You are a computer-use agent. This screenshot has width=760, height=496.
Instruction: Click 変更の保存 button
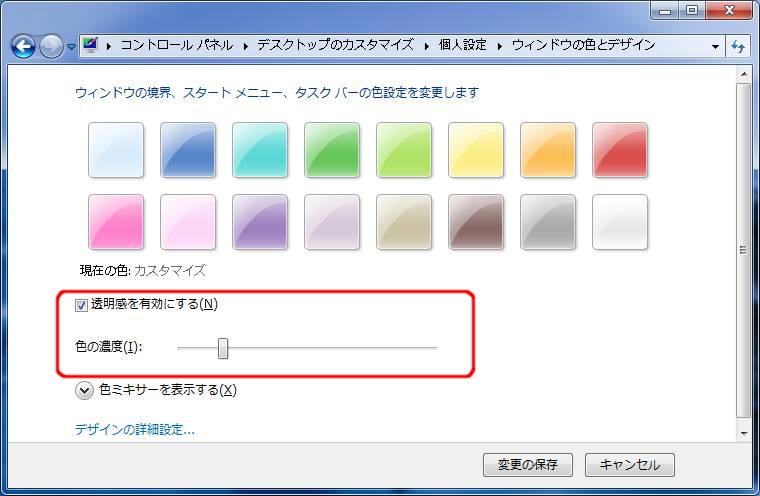click(528, 465)
